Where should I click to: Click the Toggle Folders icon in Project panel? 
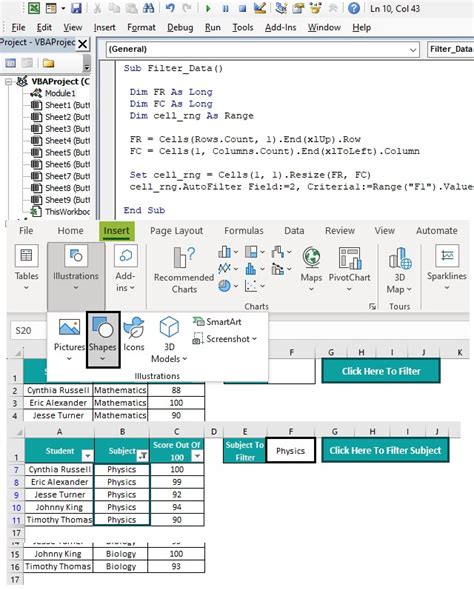tap(48, 63)
